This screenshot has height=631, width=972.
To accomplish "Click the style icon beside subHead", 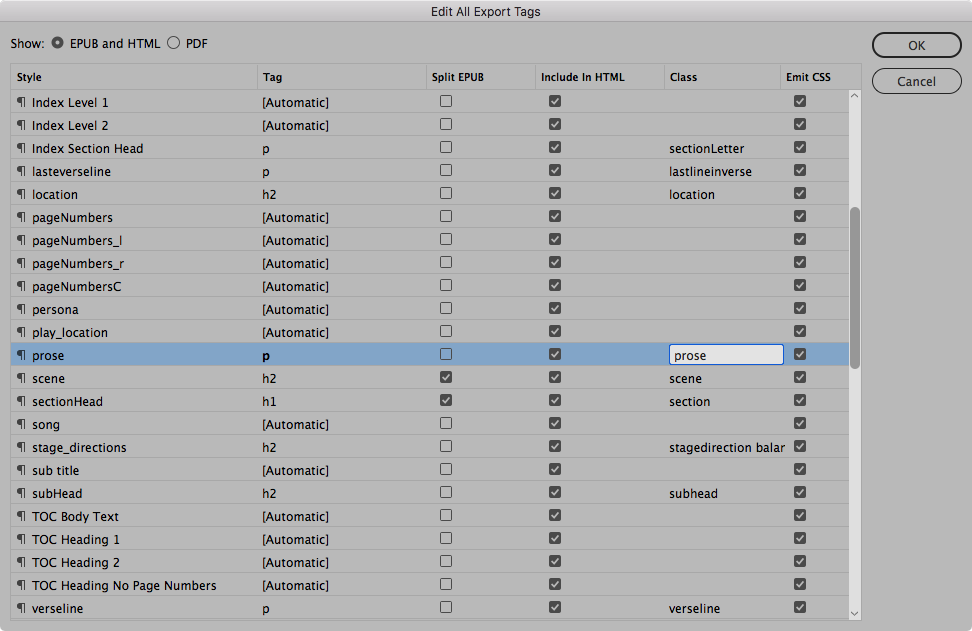I will (20, 493).
